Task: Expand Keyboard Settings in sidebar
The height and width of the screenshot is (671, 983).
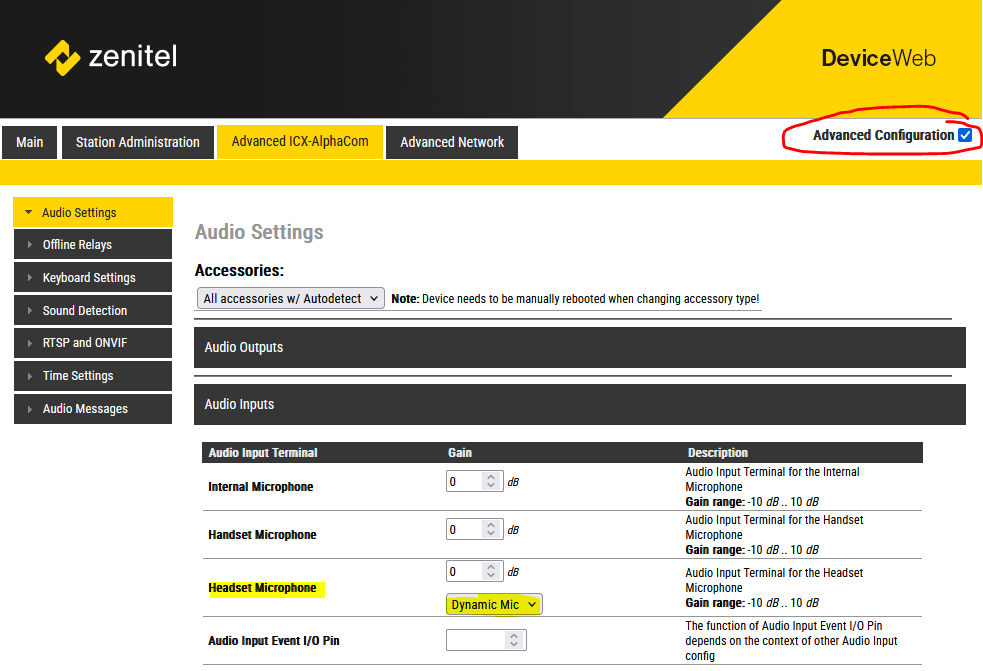Action: [92, 278]
